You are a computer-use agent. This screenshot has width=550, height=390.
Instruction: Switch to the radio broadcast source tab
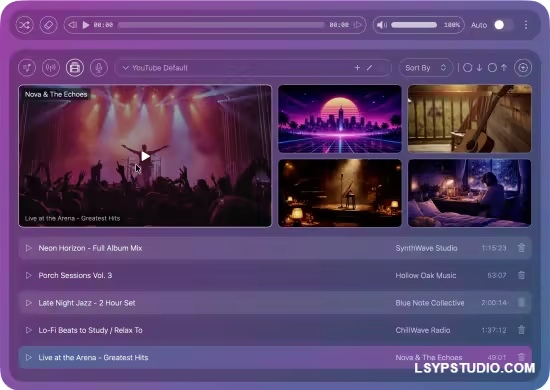(x=51, y=68)
